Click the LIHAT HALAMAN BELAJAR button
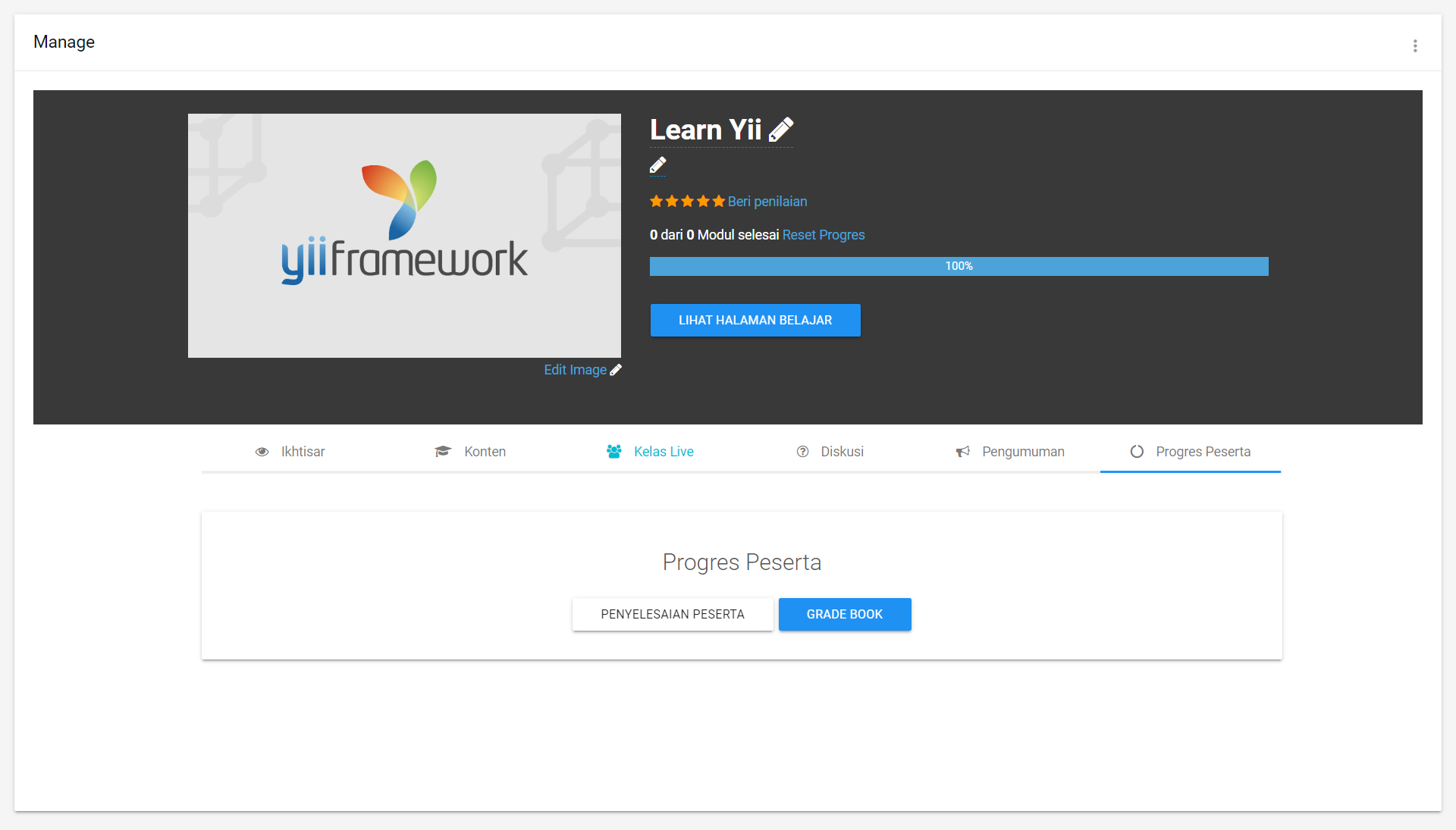Image resolution: width=1456 pixels, height=830 pixels. [x=755, y=320]
